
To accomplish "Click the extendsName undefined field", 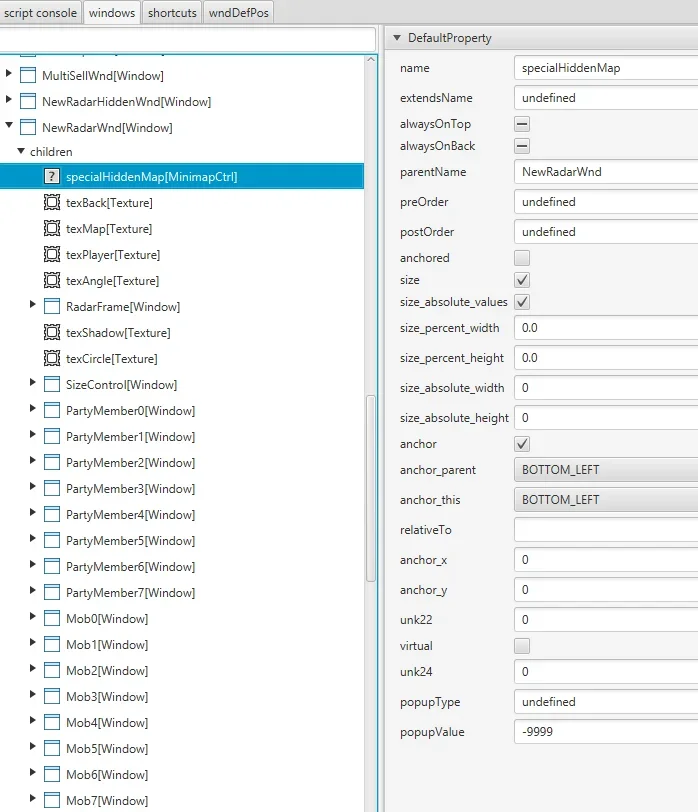I will click(x=606, y=98).
